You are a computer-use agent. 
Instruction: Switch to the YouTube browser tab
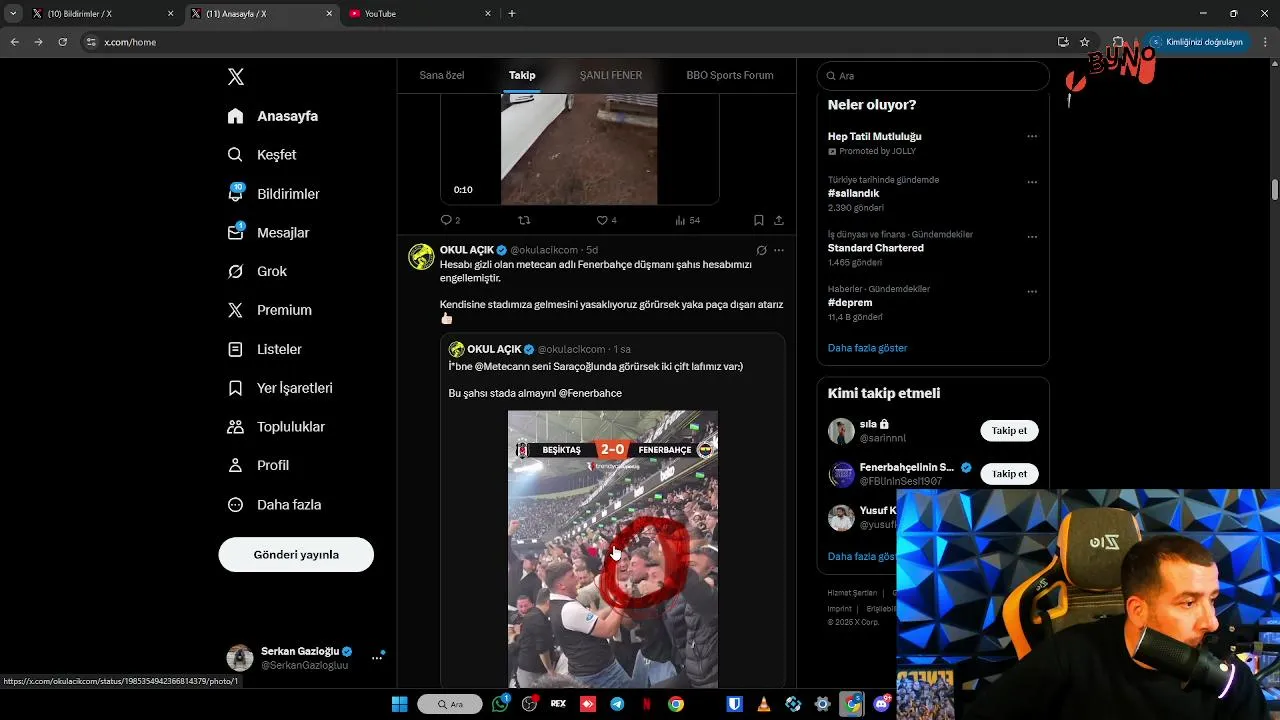pos(420,14)
